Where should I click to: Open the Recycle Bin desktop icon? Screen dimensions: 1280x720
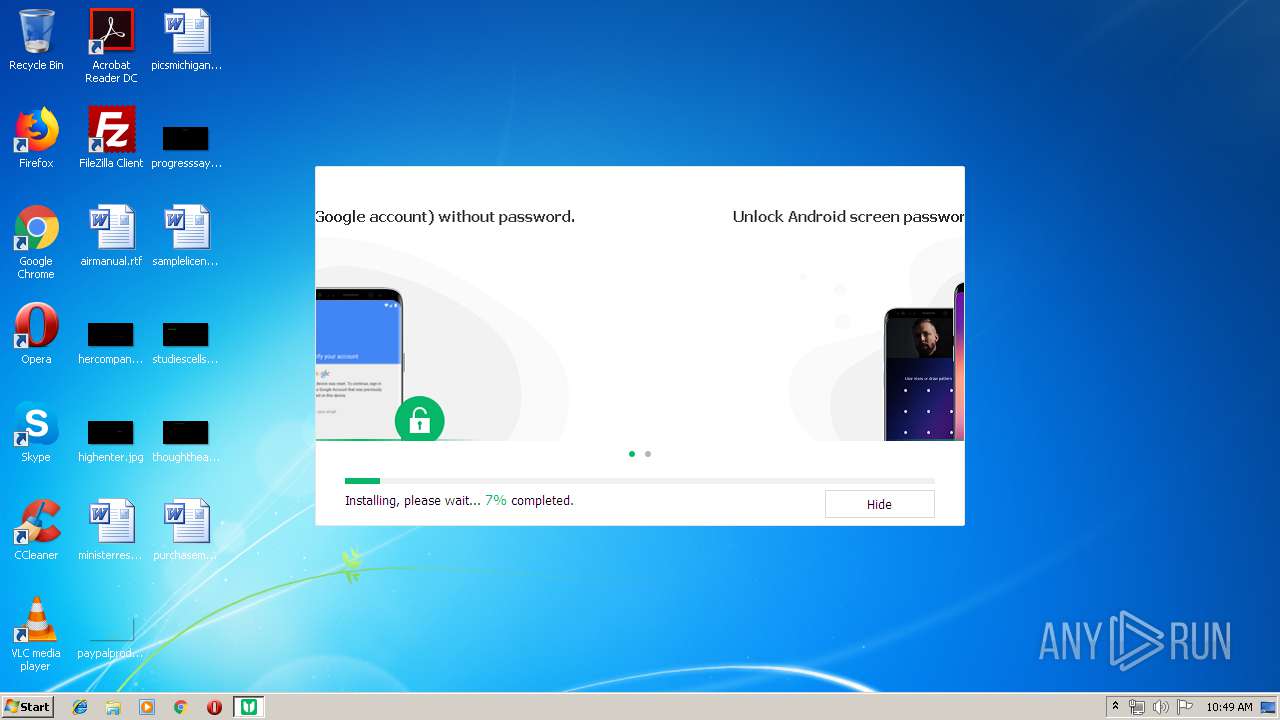point(36,40)
